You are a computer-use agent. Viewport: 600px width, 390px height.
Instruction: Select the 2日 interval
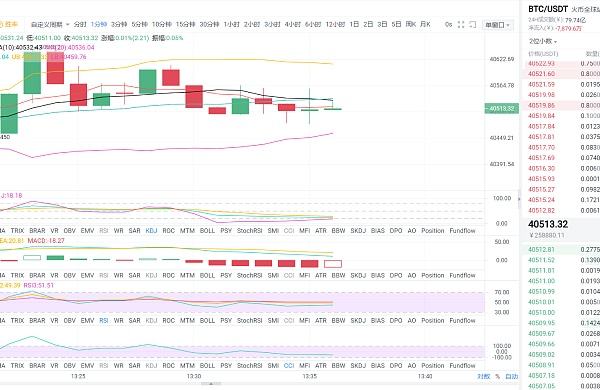coord(368,24)
